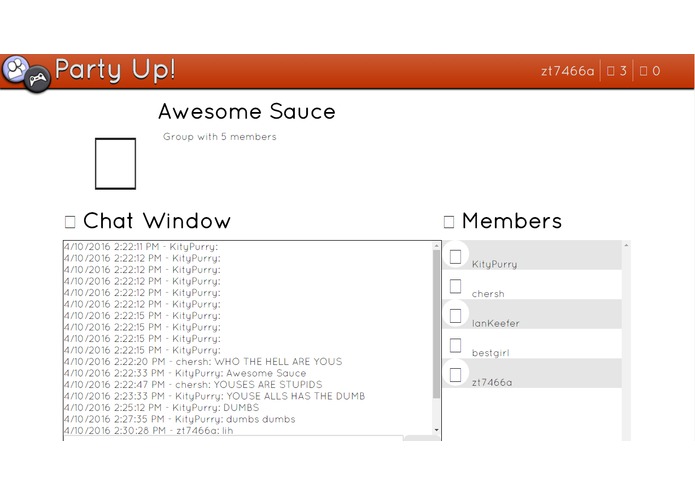Click the icon beside Chat Window heading
The image size is (695, 494).
70,222
